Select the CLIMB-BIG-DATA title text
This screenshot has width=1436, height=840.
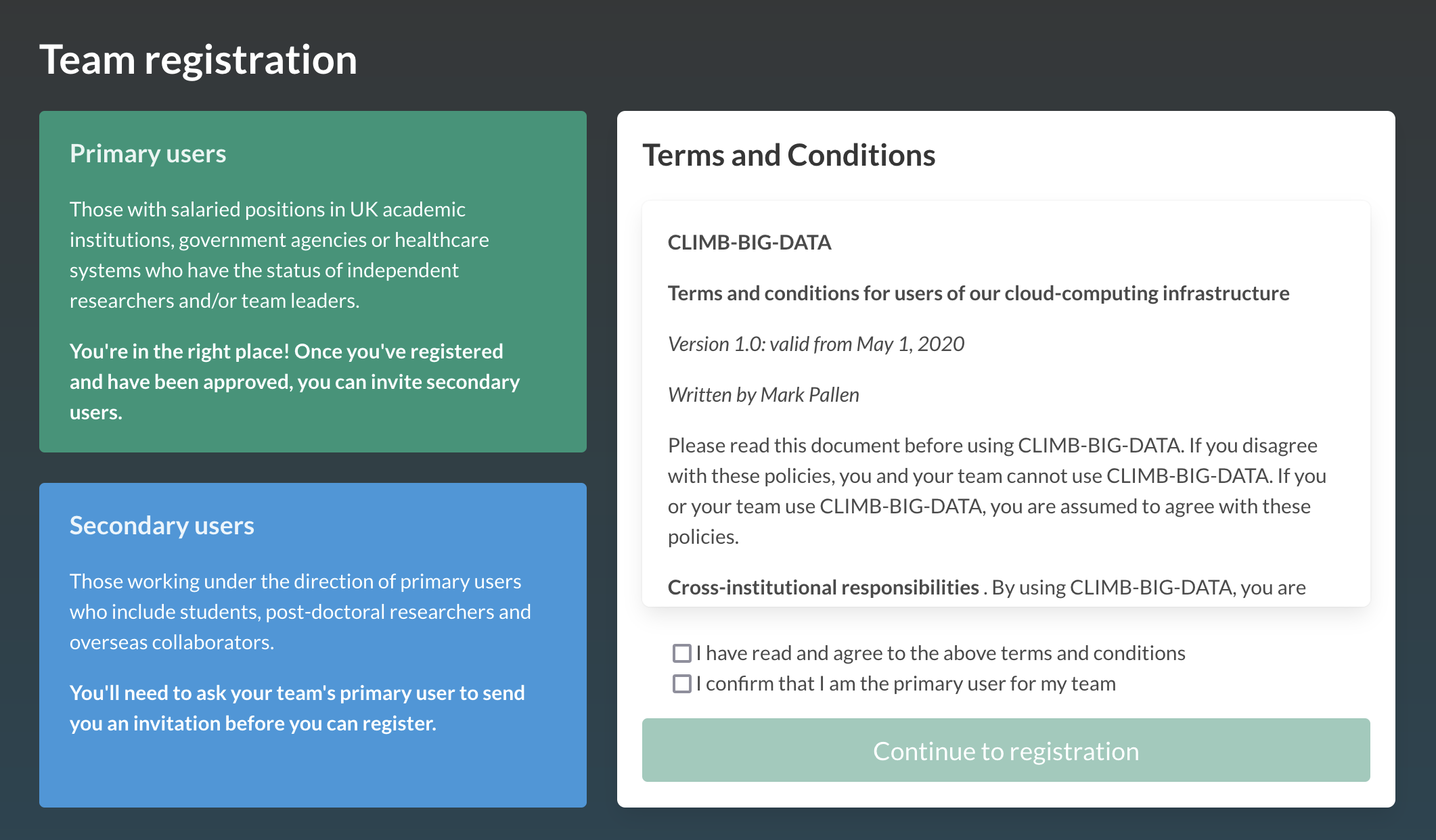[749, 242]
